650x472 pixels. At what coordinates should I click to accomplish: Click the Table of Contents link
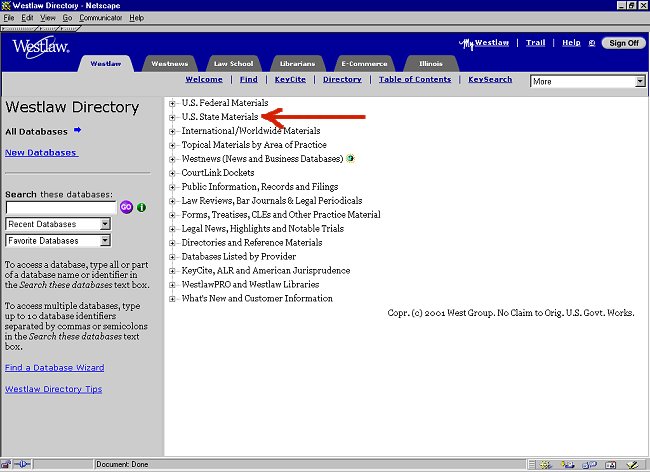(x=415, y=79)
